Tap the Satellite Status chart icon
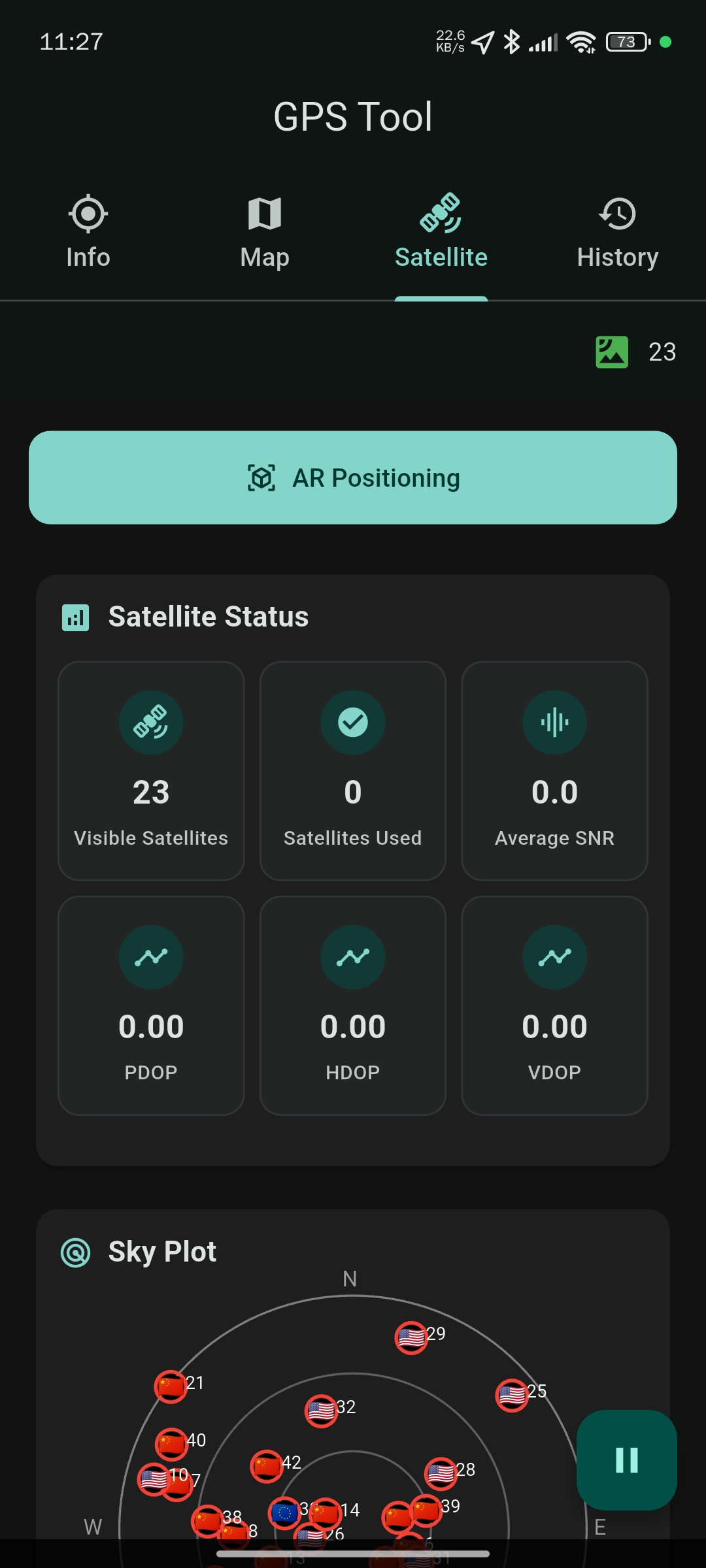 tap(75, 617)
